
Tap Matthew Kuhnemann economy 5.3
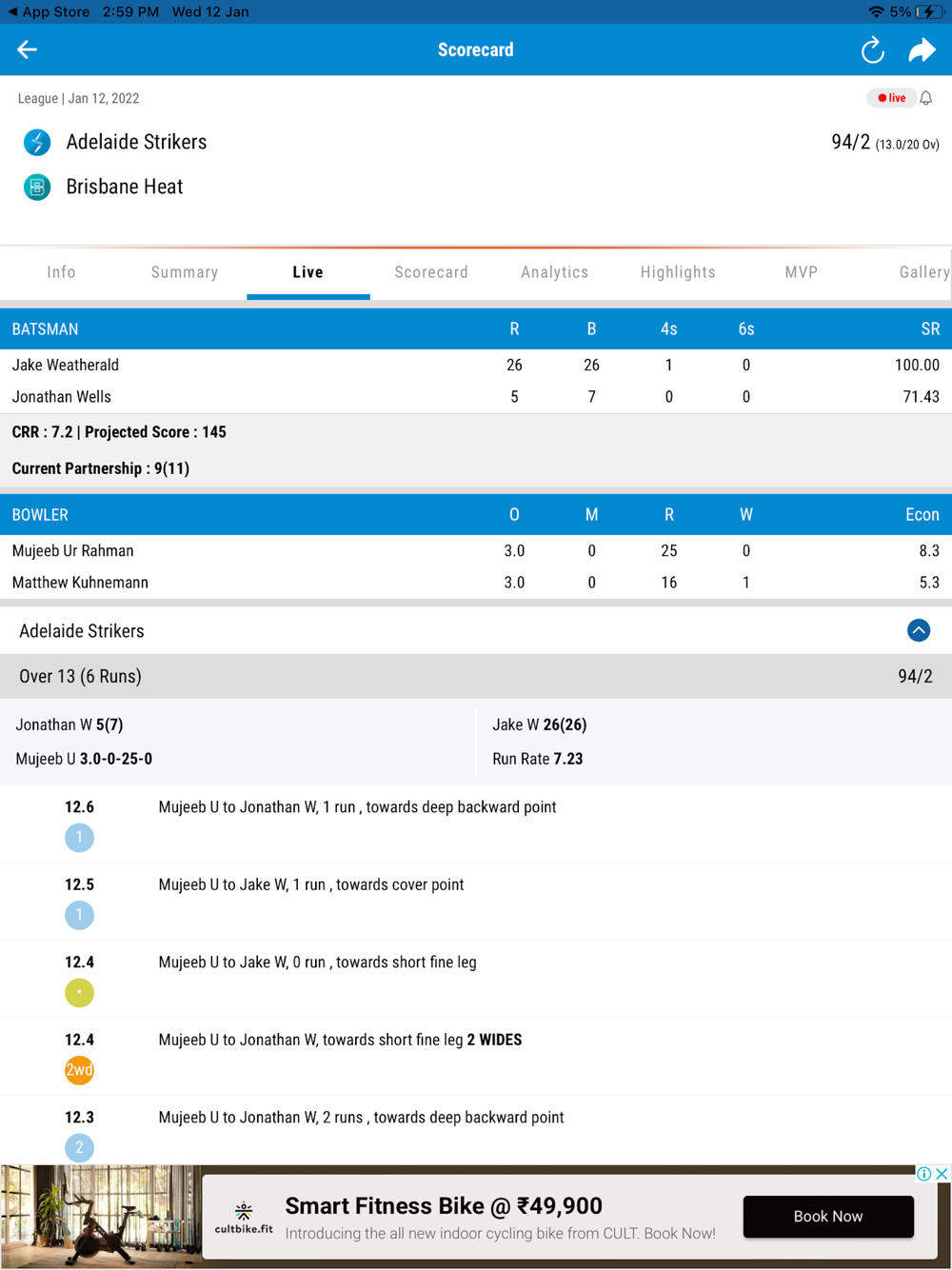(x=929, y=583)
